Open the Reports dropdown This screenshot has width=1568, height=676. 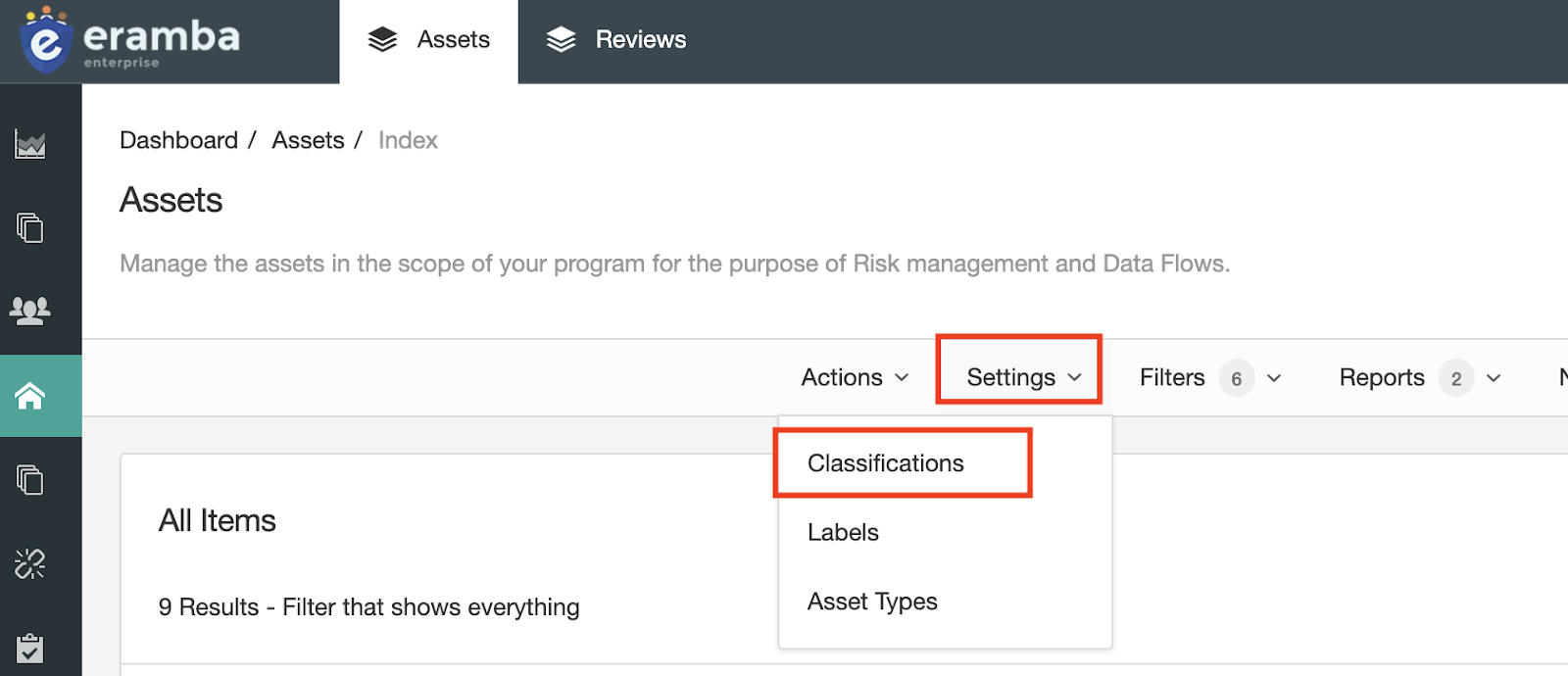[x=1382, y=377]
